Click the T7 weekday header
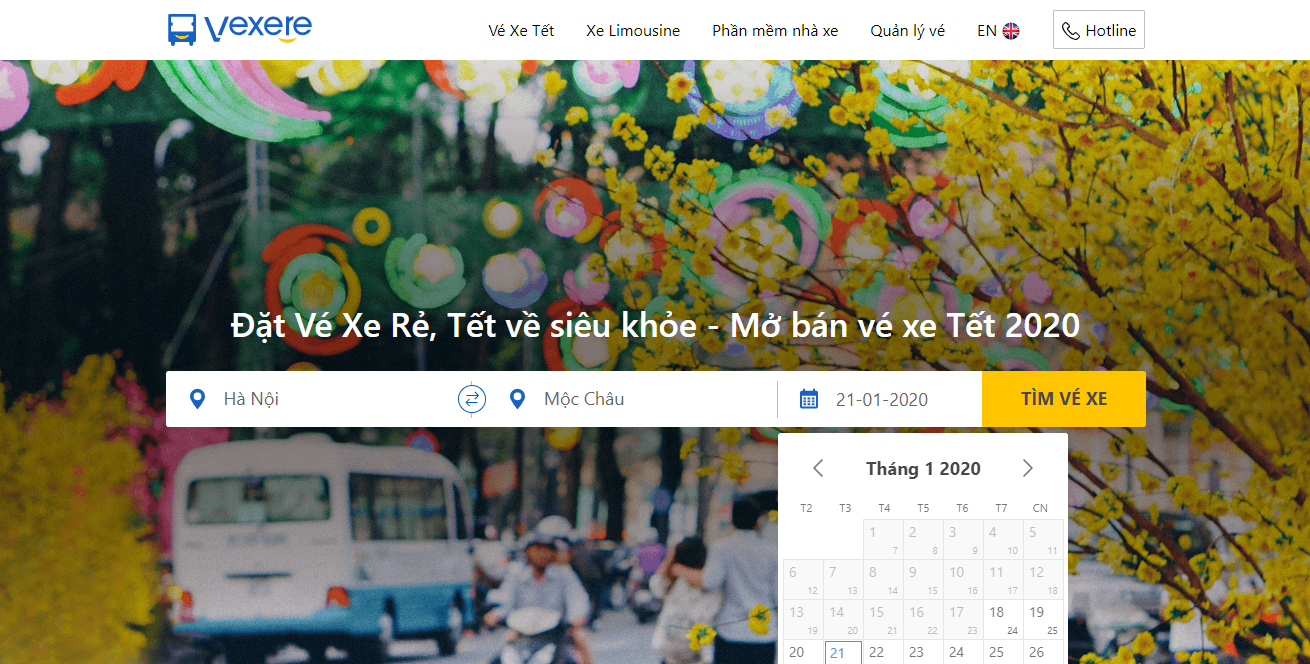 tap(1001, 508)
